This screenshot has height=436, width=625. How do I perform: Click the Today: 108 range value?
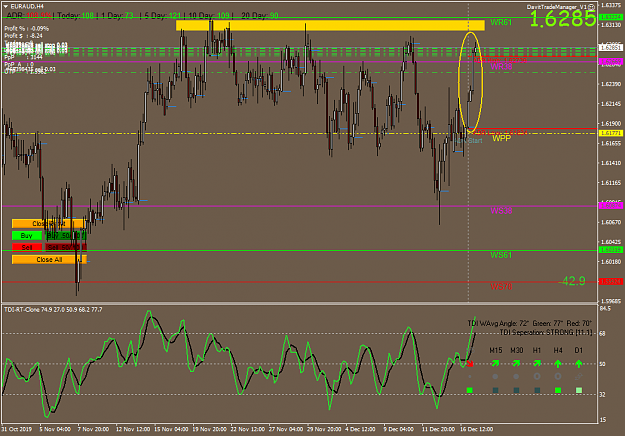tap(76, 16)
